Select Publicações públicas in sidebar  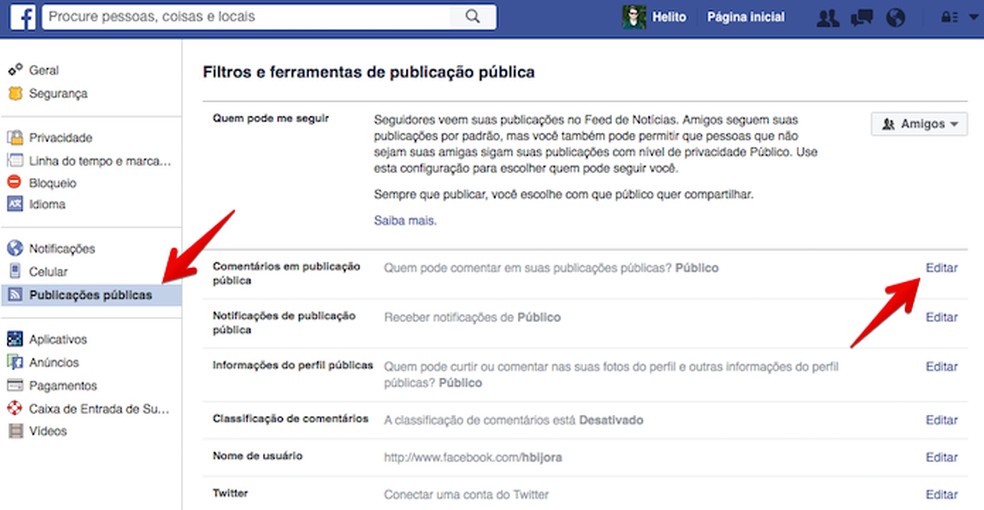point(92,295)
